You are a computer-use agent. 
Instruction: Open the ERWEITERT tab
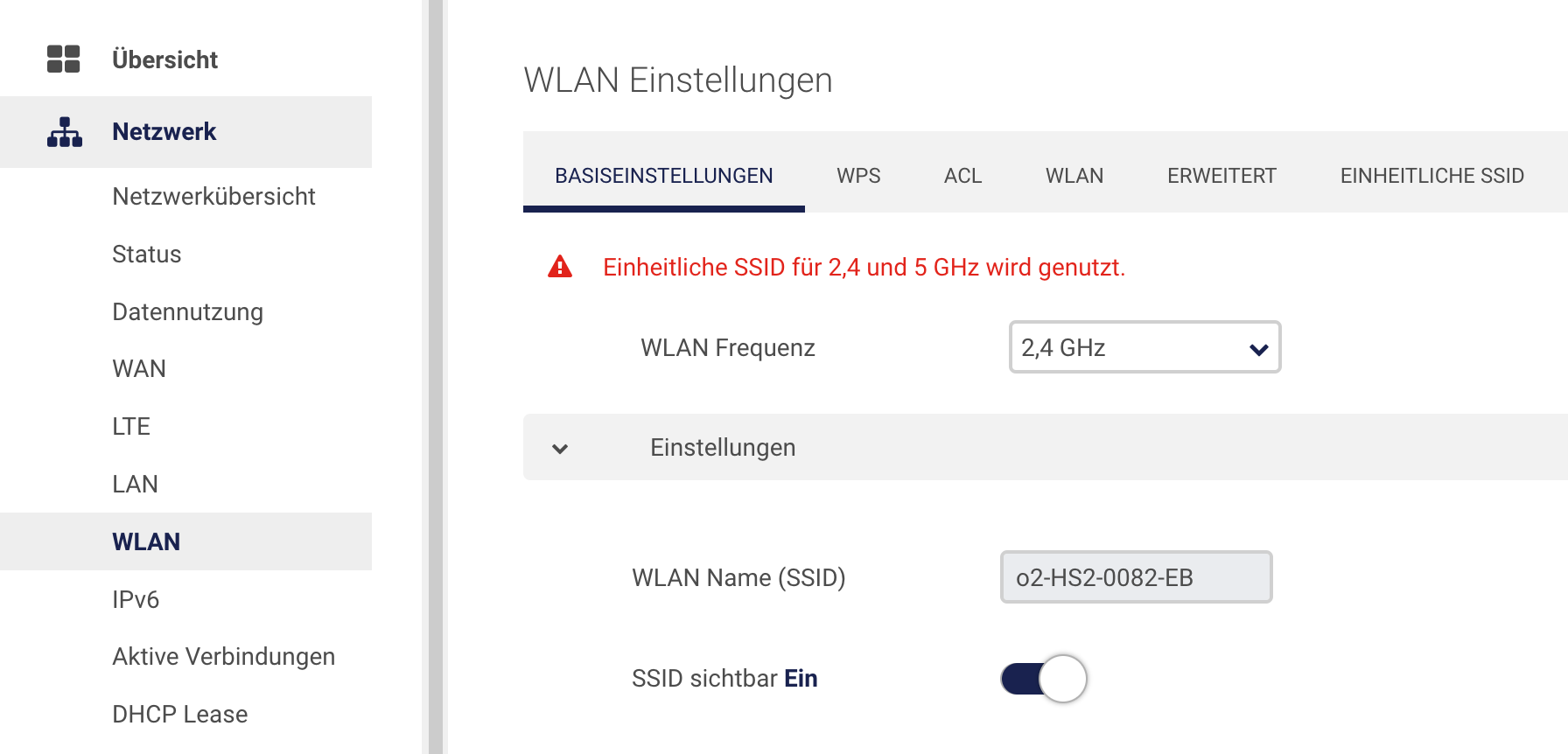click(1221, 176)
